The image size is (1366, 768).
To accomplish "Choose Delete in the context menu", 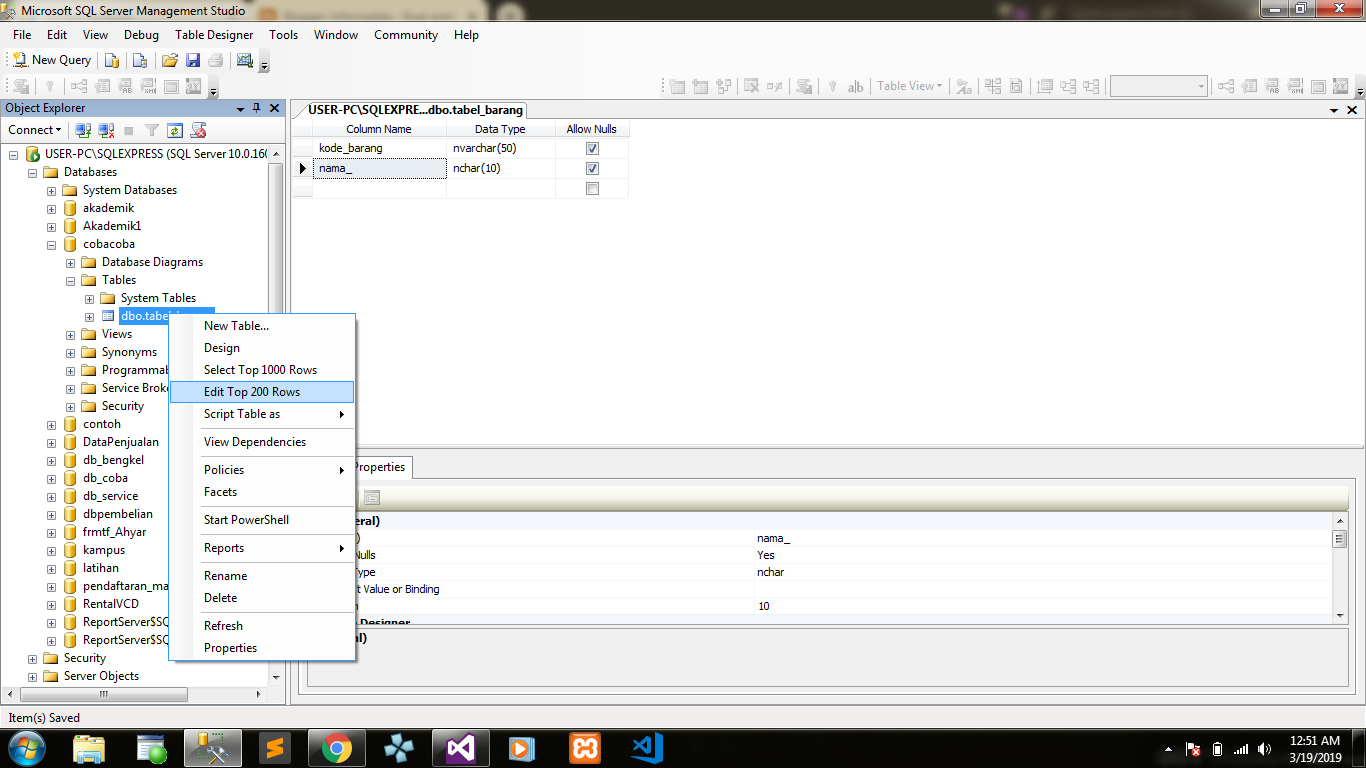I will pyautogui.click(x=262, y=598).
